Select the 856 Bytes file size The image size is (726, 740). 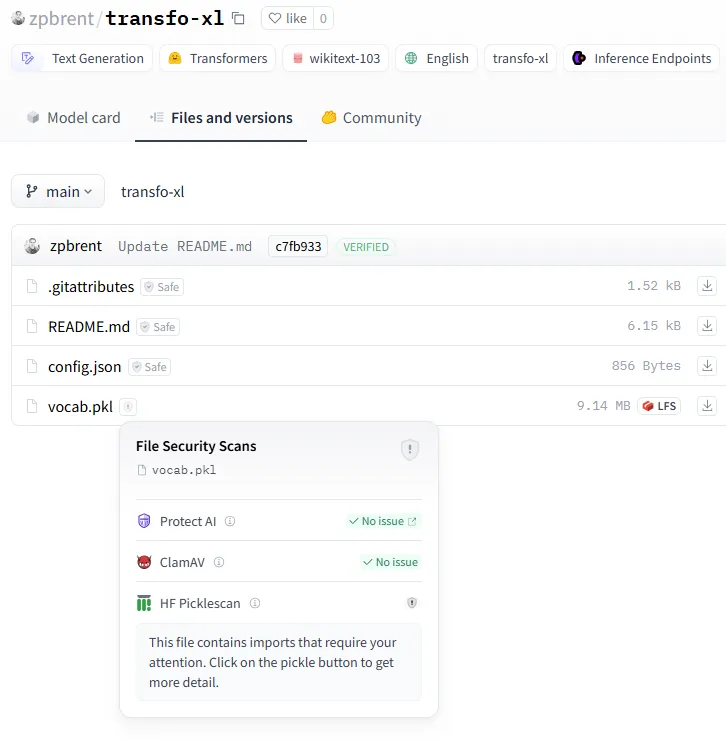[646, 366]
